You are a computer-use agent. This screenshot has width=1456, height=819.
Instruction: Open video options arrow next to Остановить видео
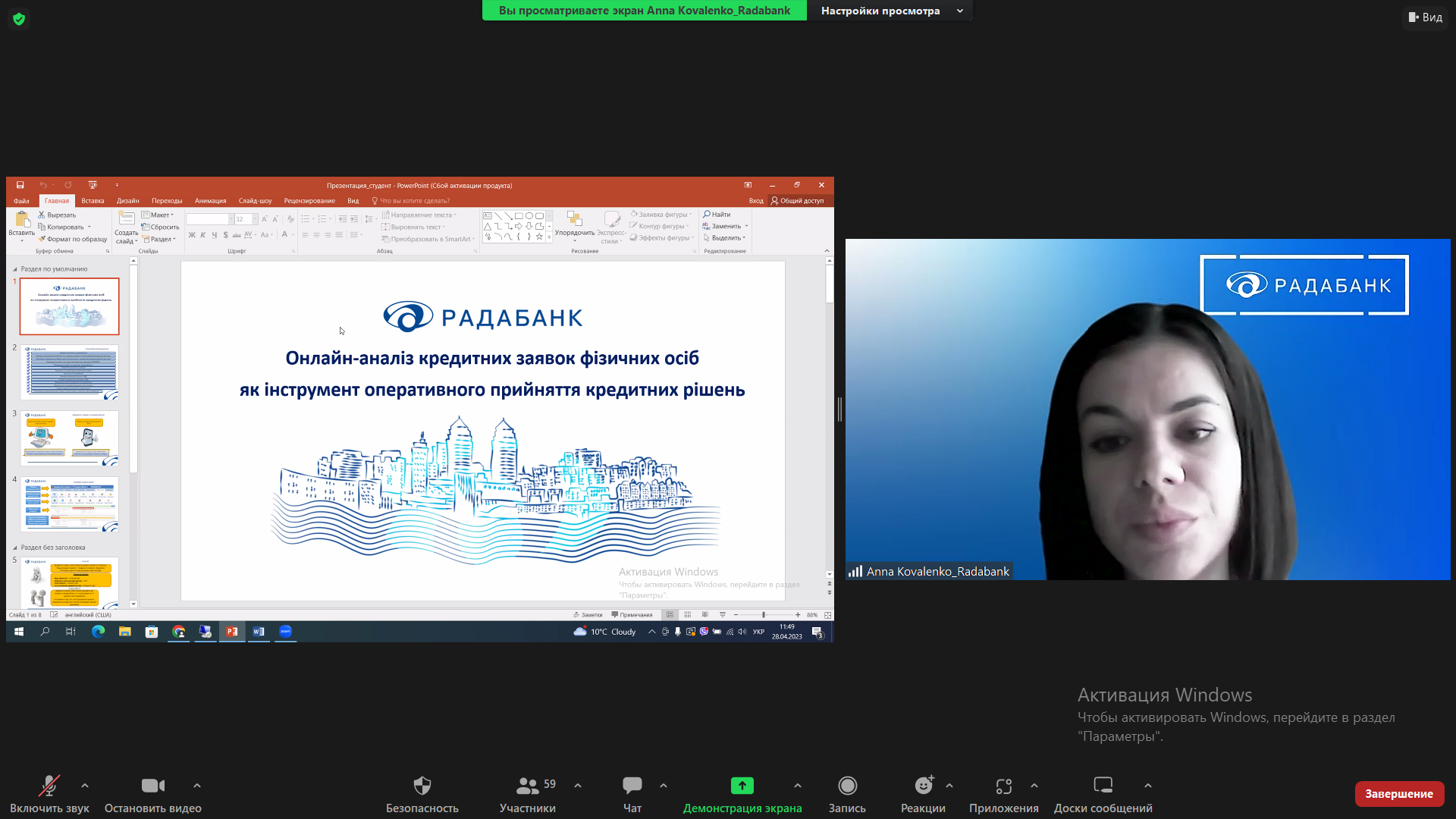(x=197, y=786)
